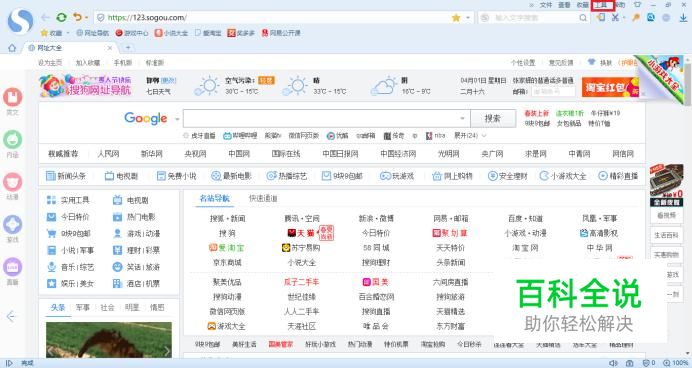692x368 pixels.
Task: Click the blue fourth icon in left sidebar
Action: (13, 225)
